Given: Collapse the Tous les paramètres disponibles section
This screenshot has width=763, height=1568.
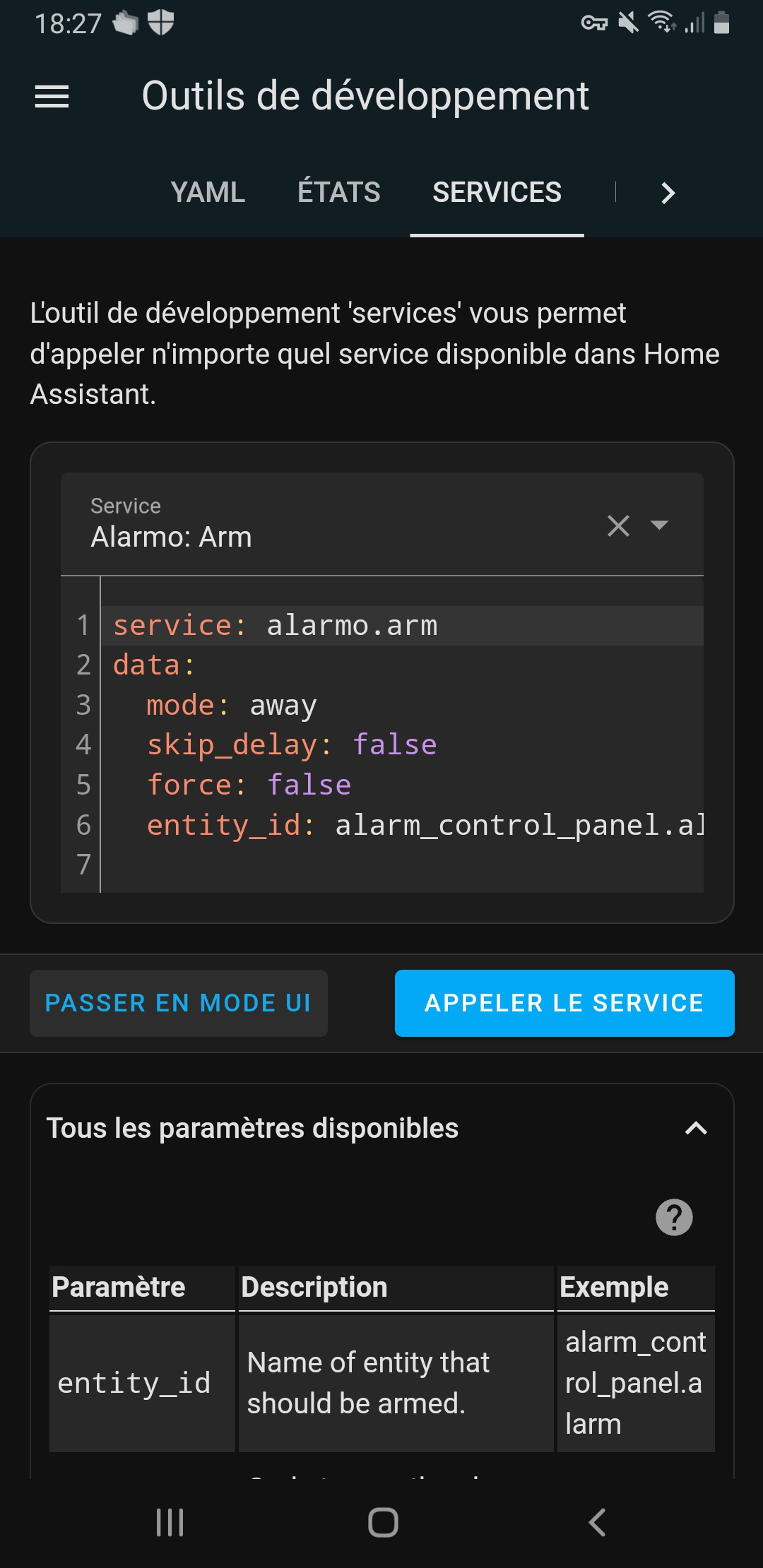Looking at the screenshot, I should [x=696, y=1128].
